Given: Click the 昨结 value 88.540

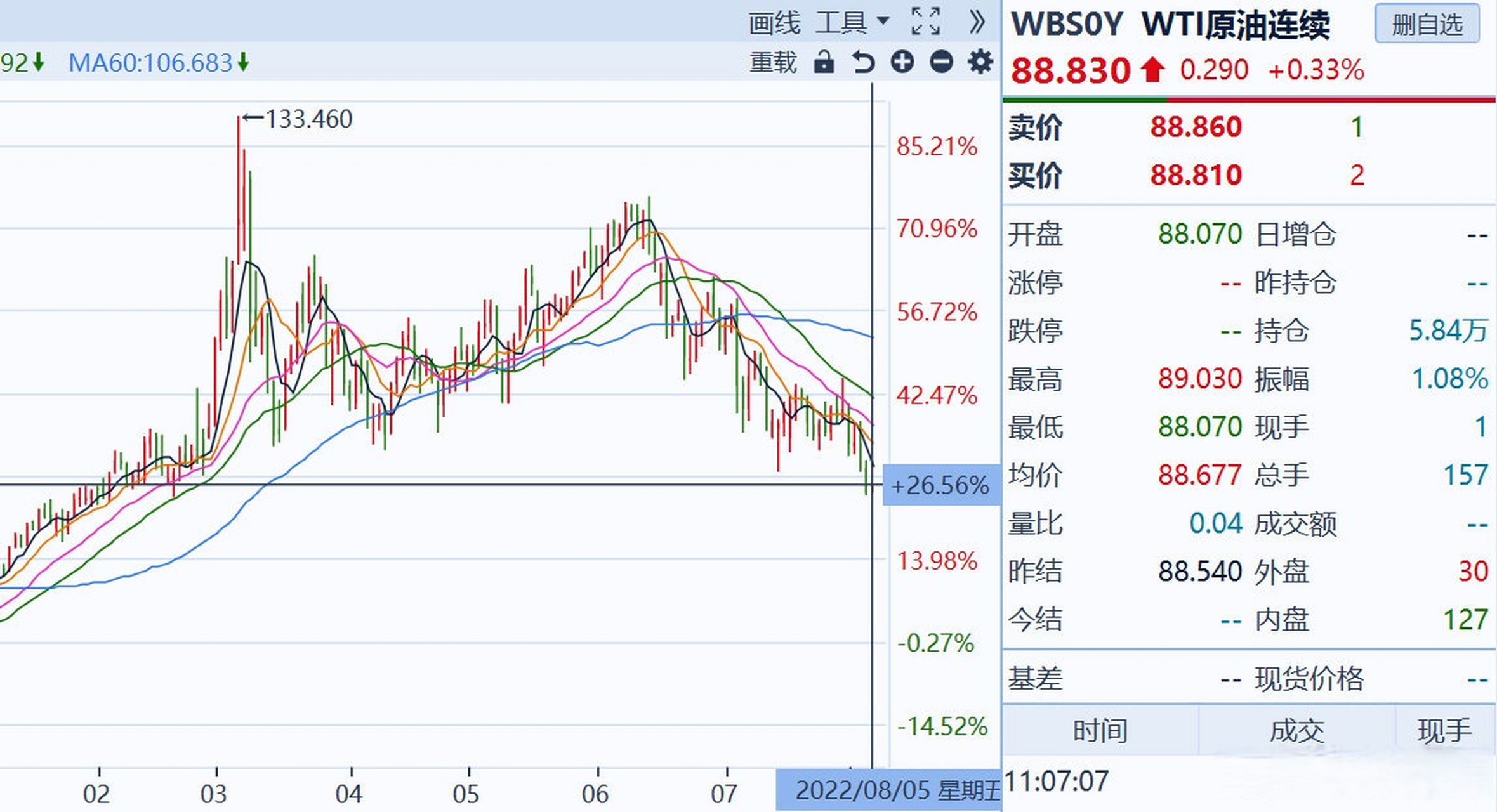Looking at the screenshot, I should tap(1199, 572).
